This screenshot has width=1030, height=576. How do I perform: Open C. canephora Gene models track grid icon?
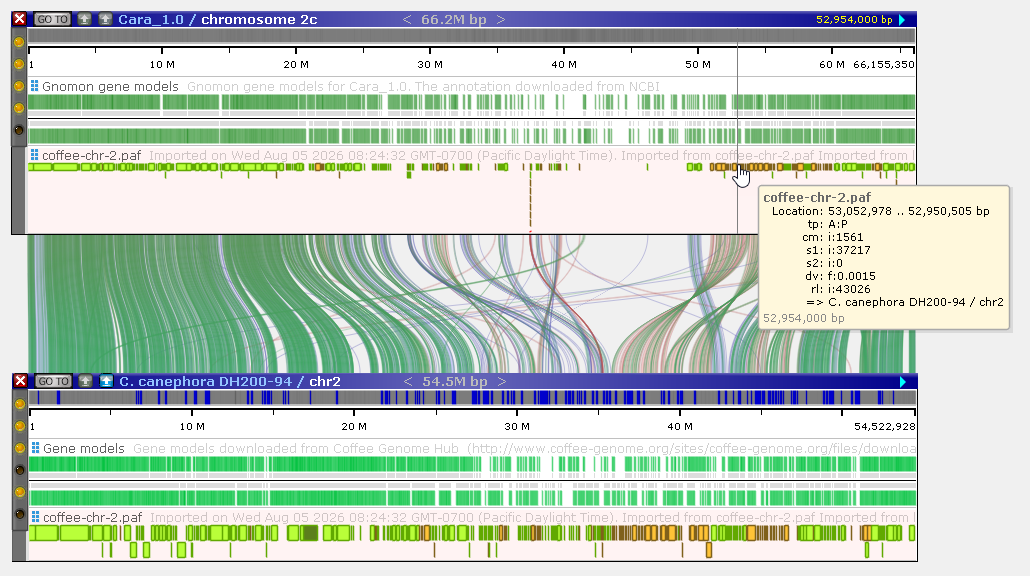coord(35,448)
